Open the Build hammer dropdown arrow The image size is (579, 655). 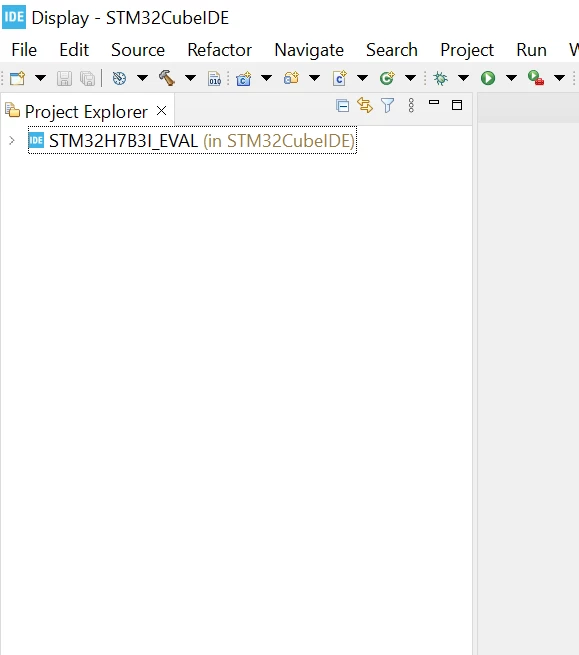click(190, 78)
